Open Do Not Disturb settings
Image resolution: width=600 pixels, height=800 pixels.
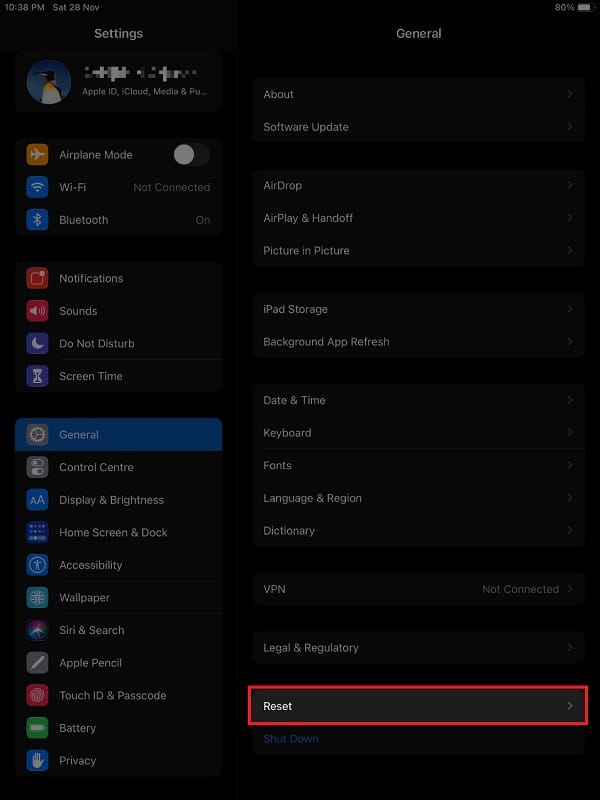tap(118, 343)
